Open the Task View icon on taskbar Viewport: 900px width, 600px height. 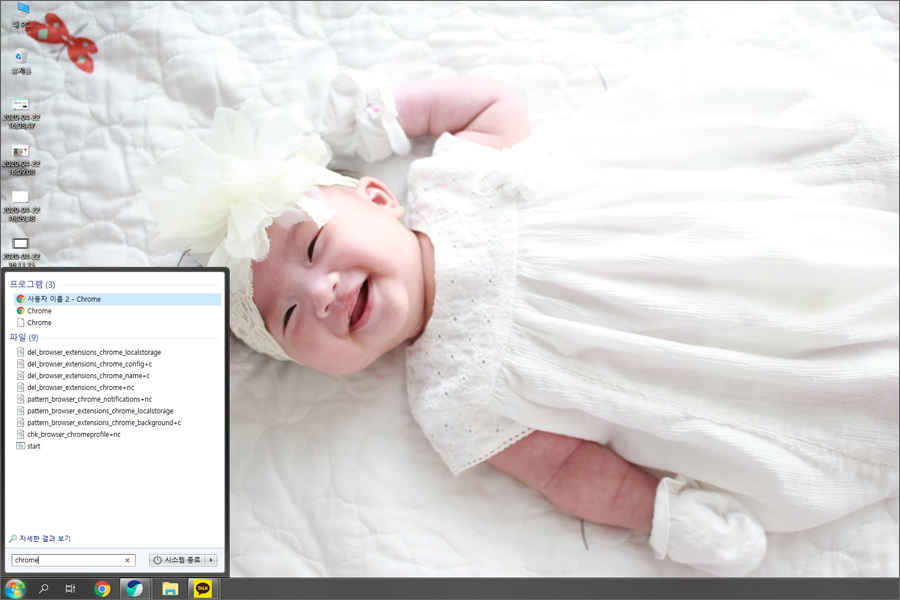pos(70,589)
